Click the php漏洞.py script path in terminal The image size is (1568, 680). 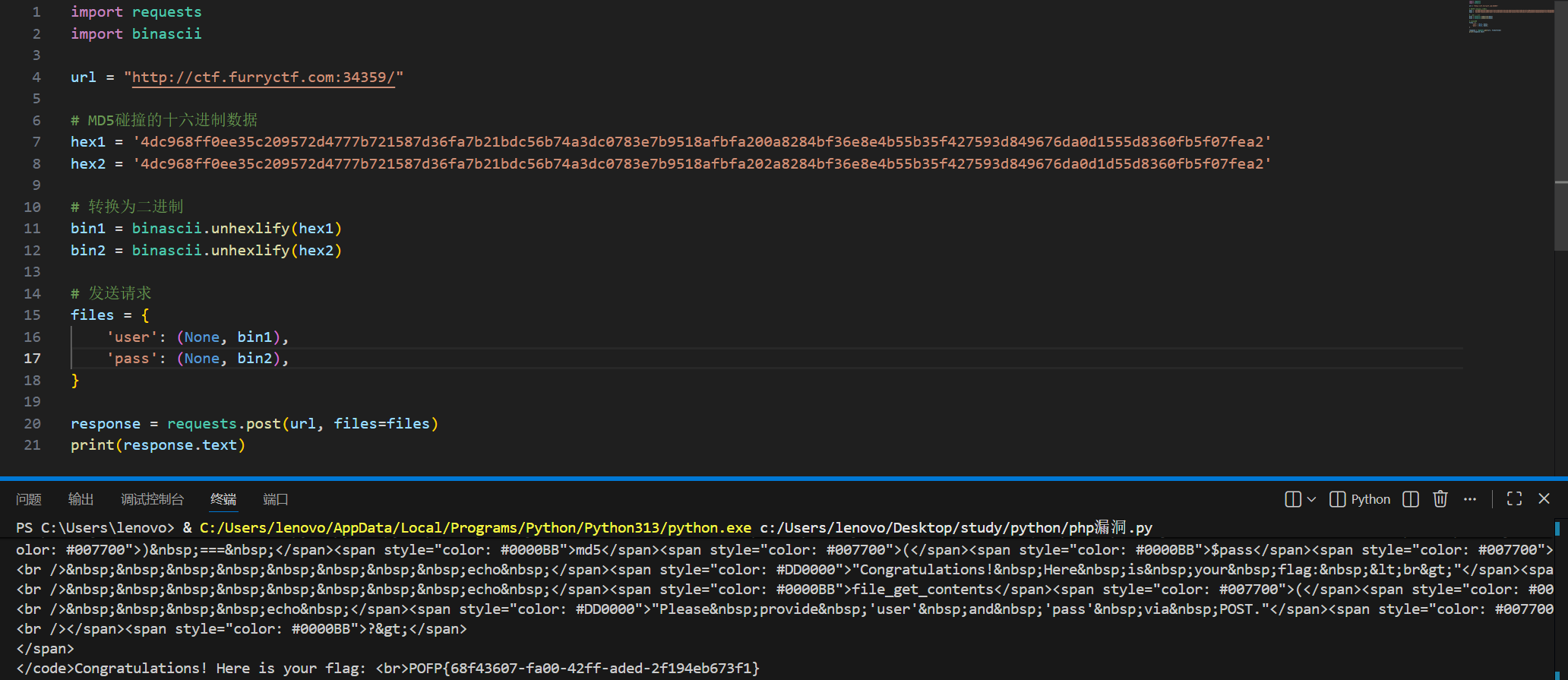coord(956,527)
